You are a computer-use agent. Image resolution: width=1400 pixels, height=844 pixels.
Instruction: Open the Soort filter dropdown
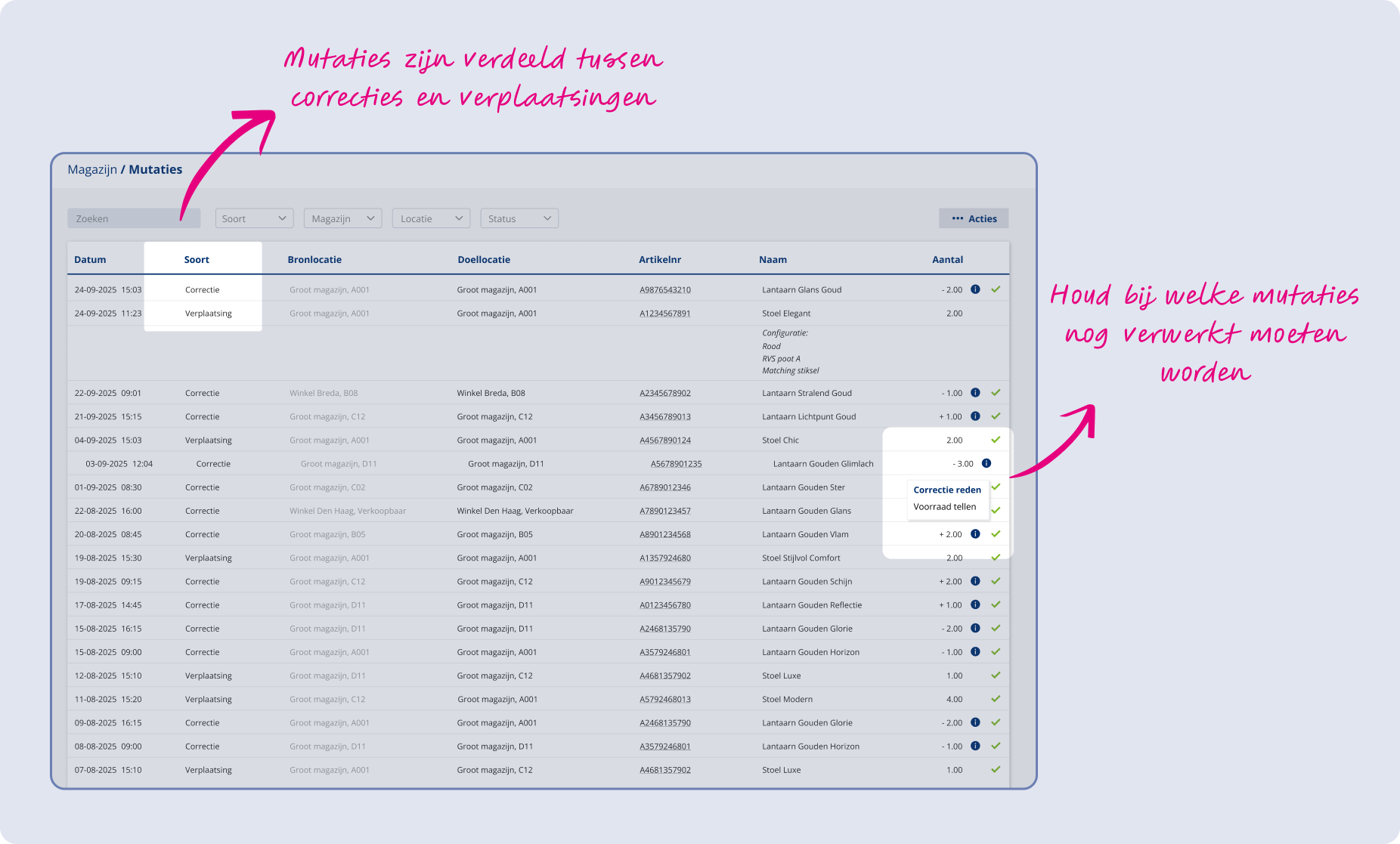(x=254, y=218)
